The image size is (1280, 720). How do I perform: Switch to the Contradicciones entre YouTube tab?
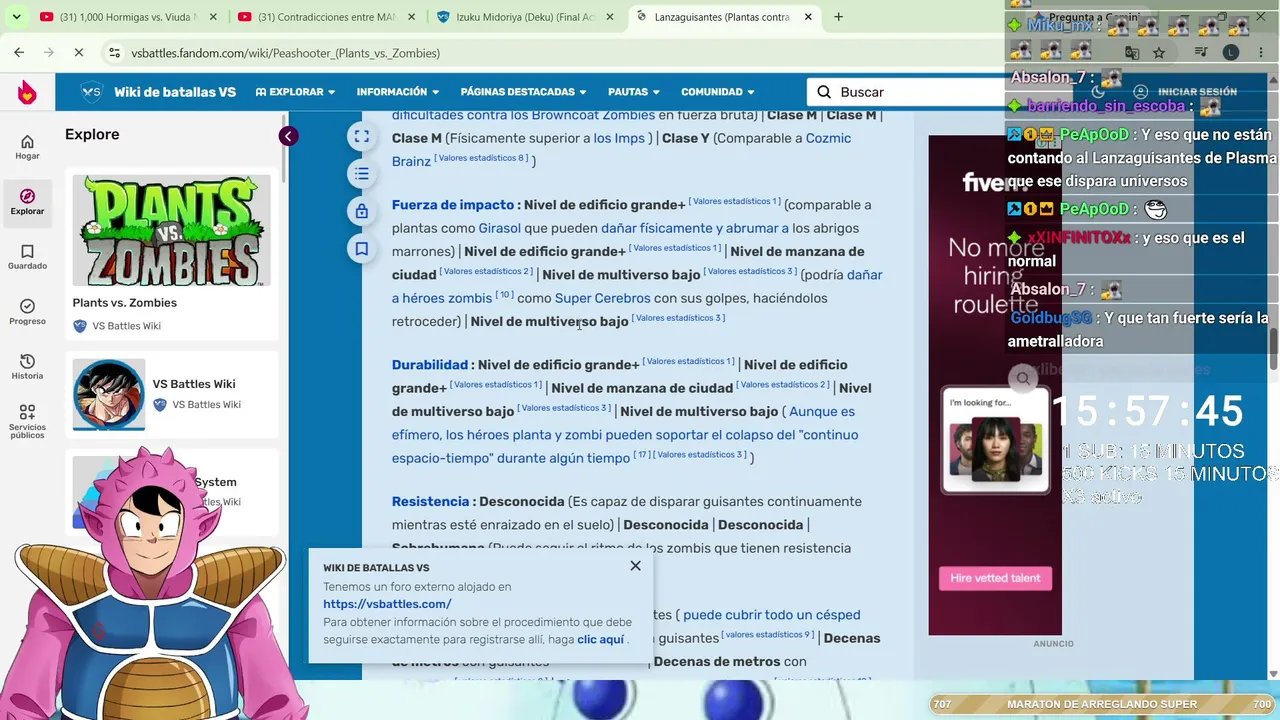[326, 17]
